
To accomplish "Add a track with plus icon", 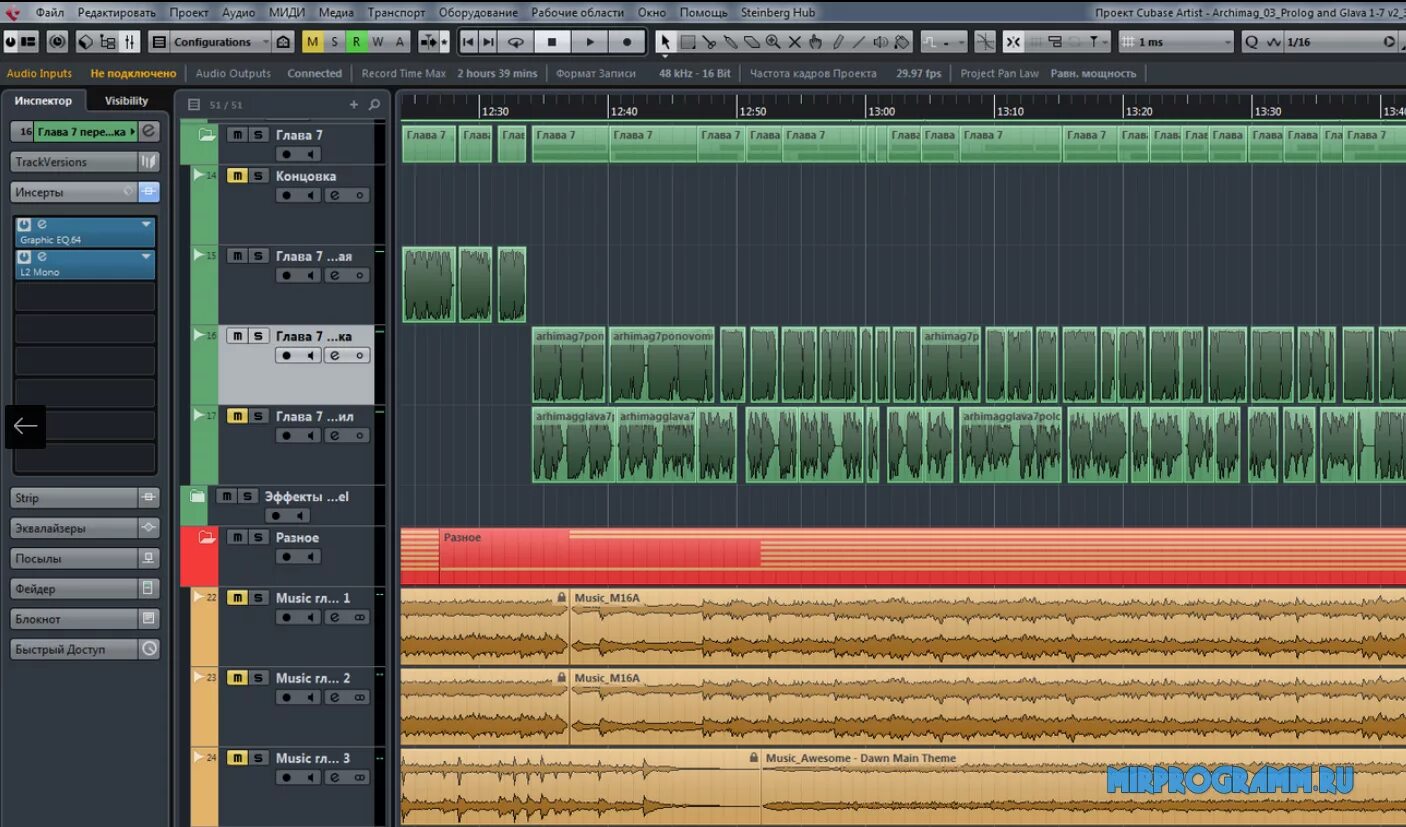I will click(x=353, y=104).
